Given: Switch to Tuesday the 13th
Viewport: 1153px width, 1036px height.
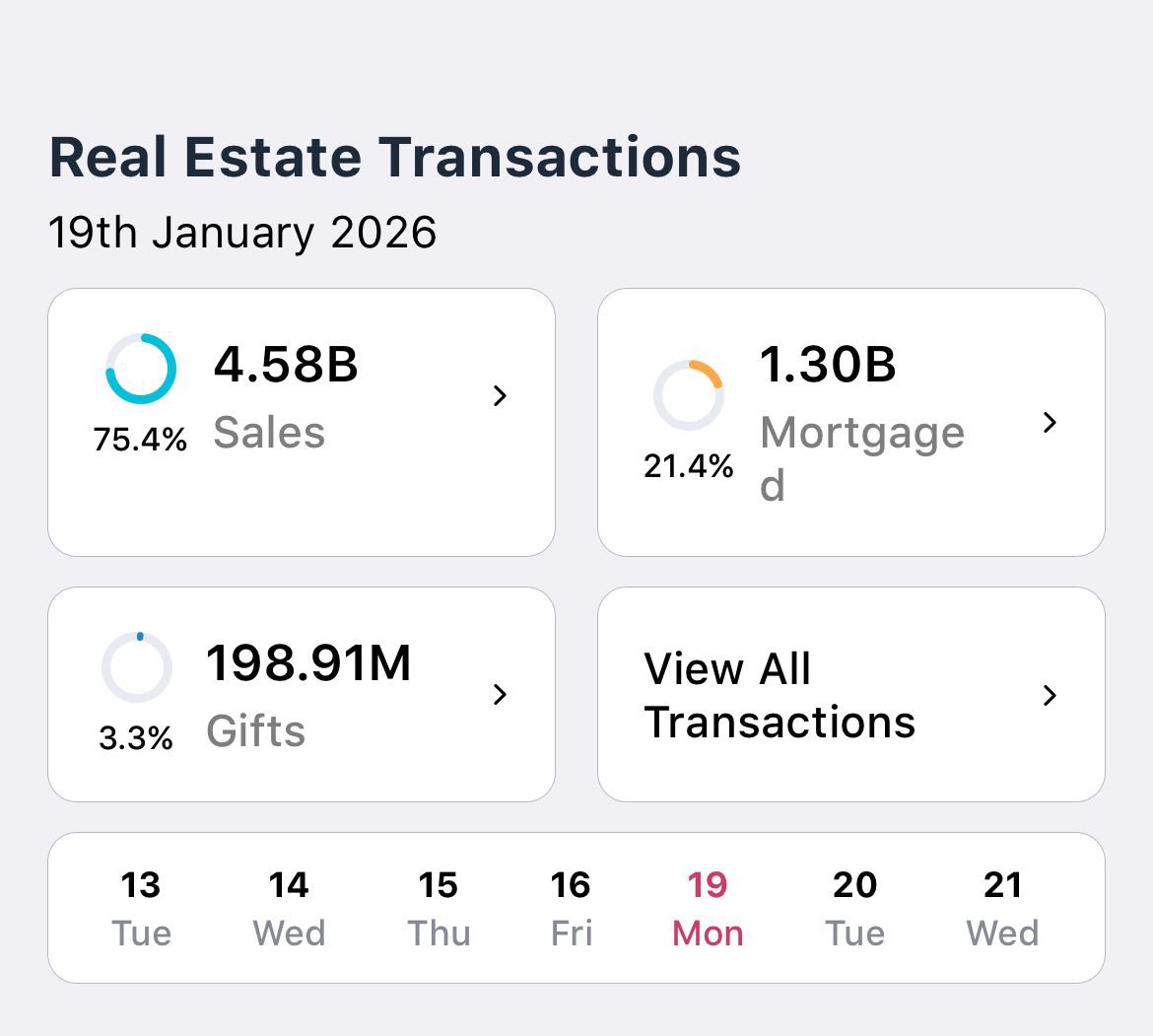Looking at the screenshot, I should [141, 907].
